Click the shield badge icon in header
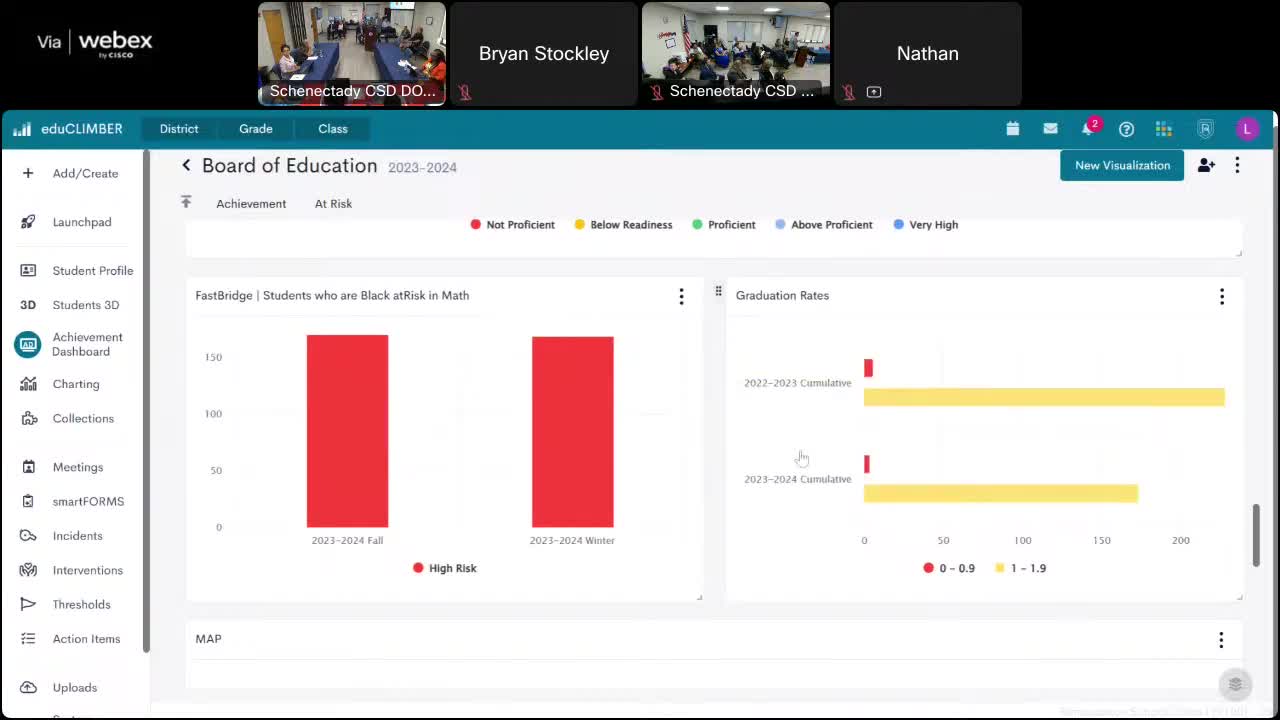The image size is (1280, 720). [1205, 129]
